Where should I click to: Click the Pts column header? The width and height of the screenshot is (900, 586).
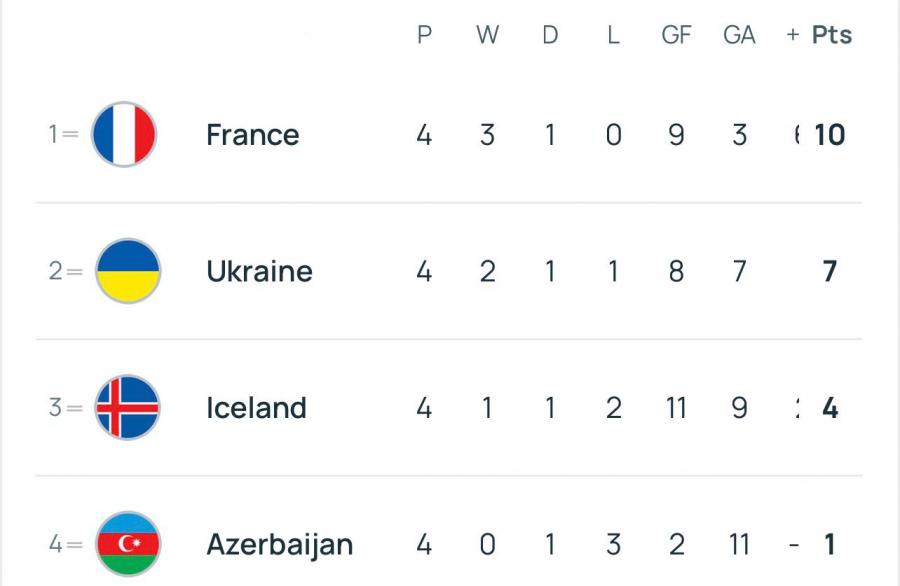point(831,35)
